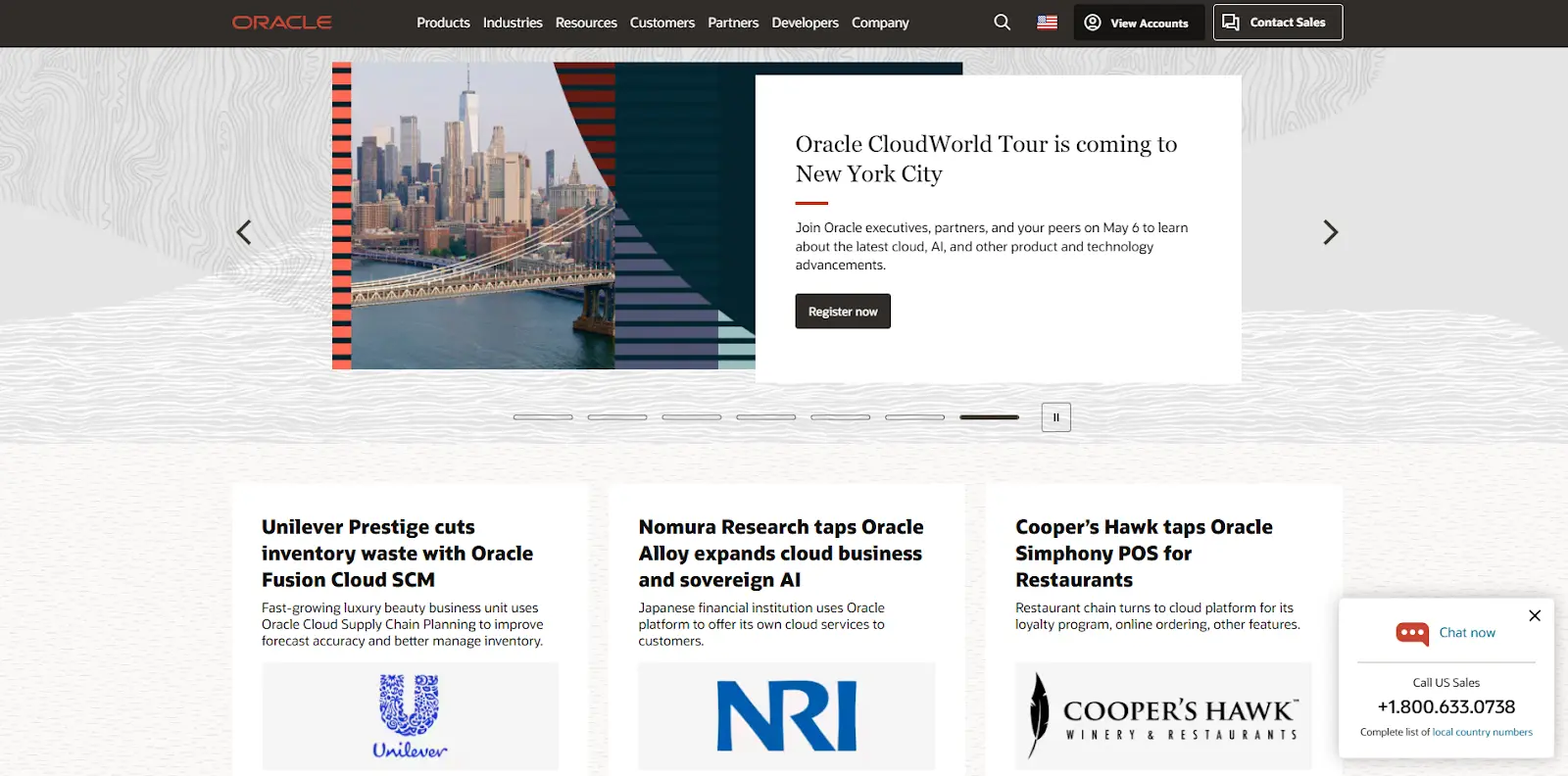This screenshot has width=1568, height=776.
Task: Click the Oracle logo
Action: [x=282, y=23]
